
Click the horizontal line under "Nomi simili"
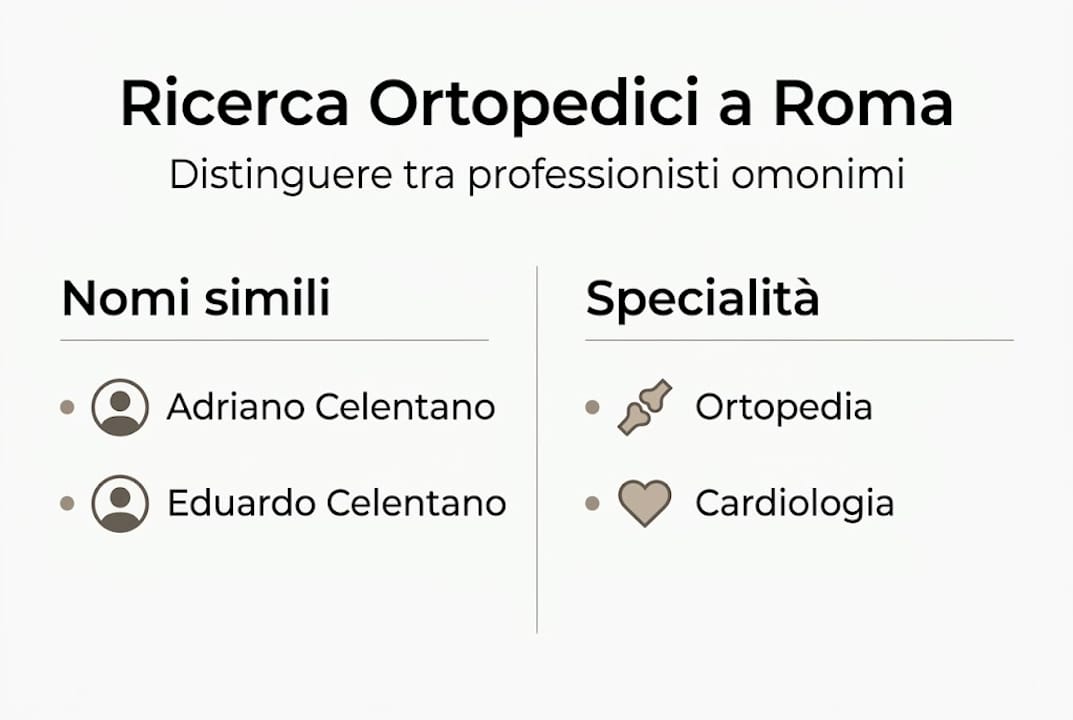coord(274,340)
